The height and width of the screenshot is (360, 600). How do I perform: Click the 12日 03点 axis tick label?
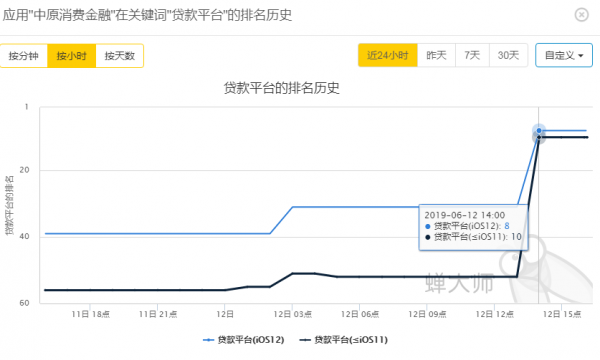coord(293,314)
